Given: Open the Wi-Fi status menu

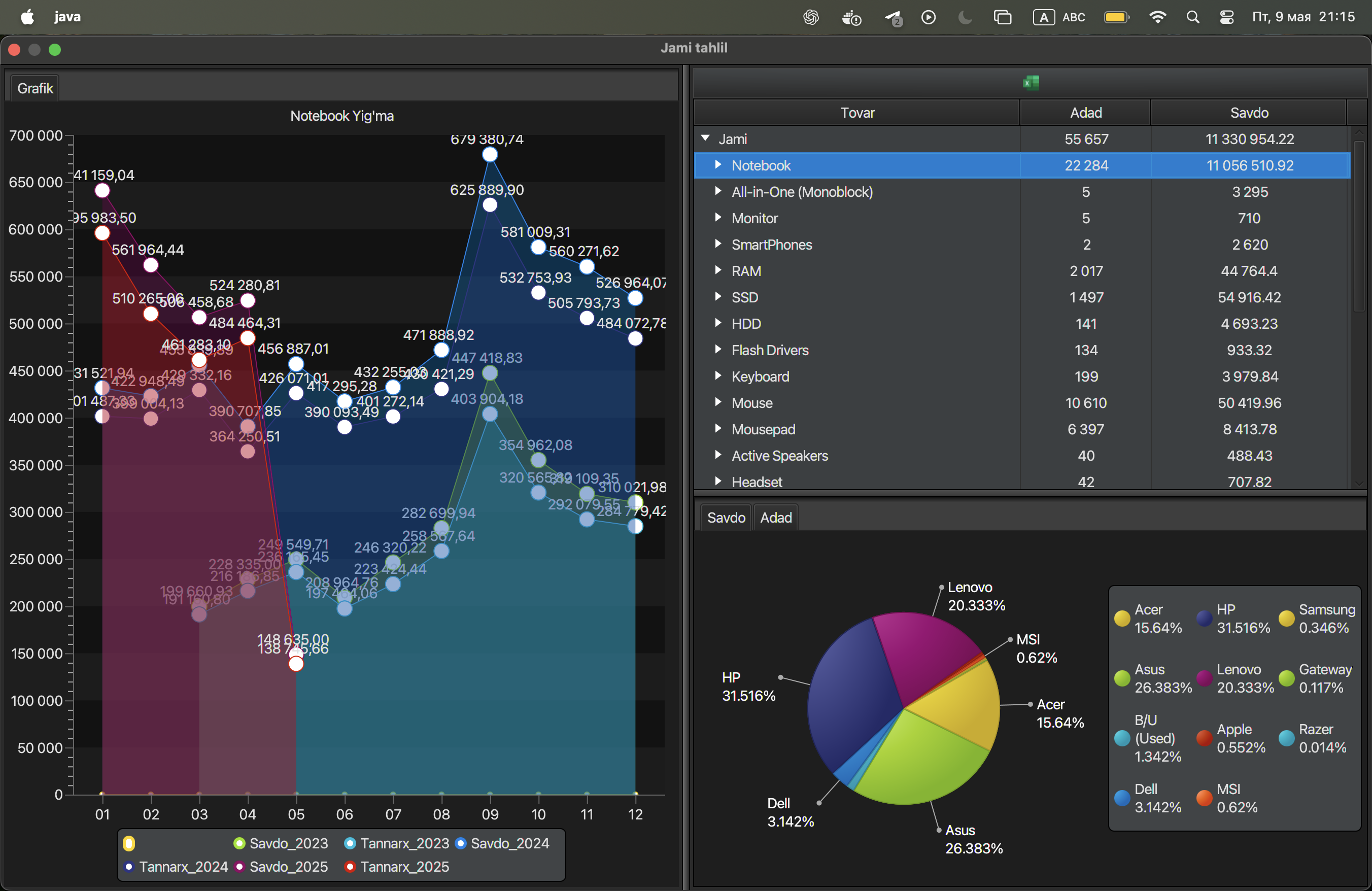Looking at the screenshot, I should pyautogui.click(x=1157, y=17).
